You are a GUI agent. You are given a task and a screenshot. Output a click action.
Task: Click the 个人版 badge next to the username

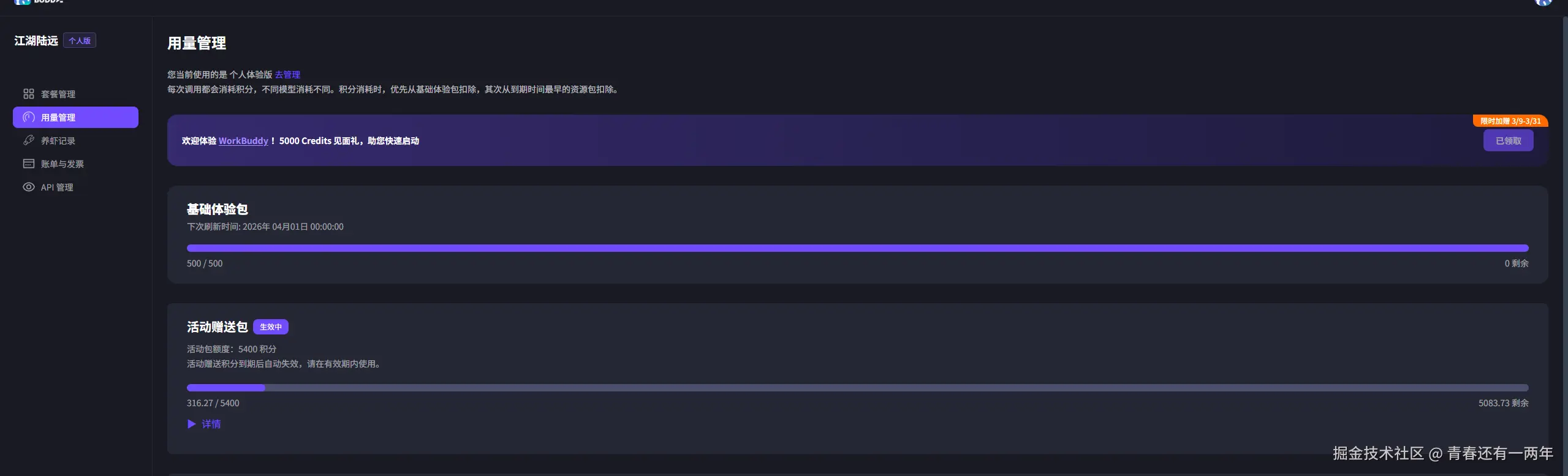click(80, 40)
